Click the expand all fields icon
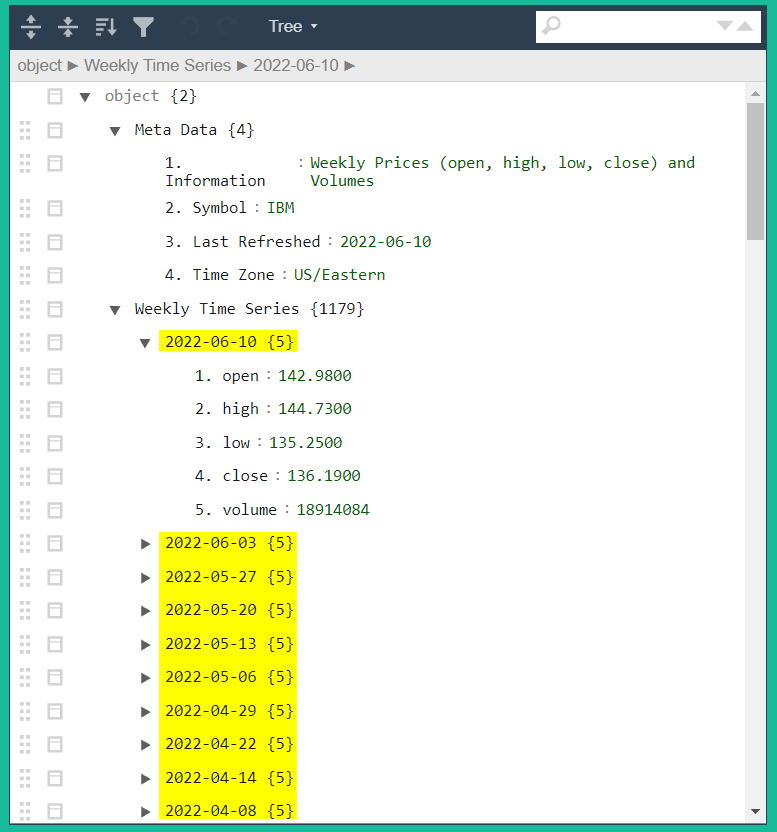Image resolution: width=777 pixels, height=832 pixels. pyautogui.click(x=31, y=27)
